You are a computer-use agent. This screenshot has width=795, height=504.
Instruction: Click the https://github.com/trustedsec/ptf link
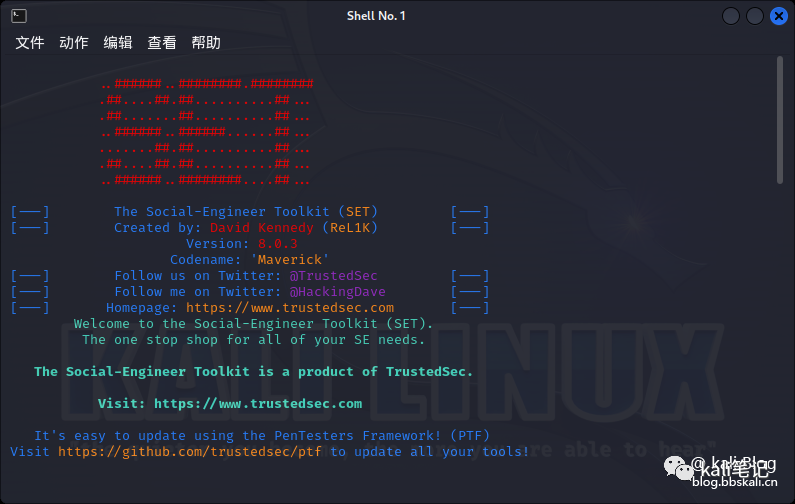(x=190, y=452)
